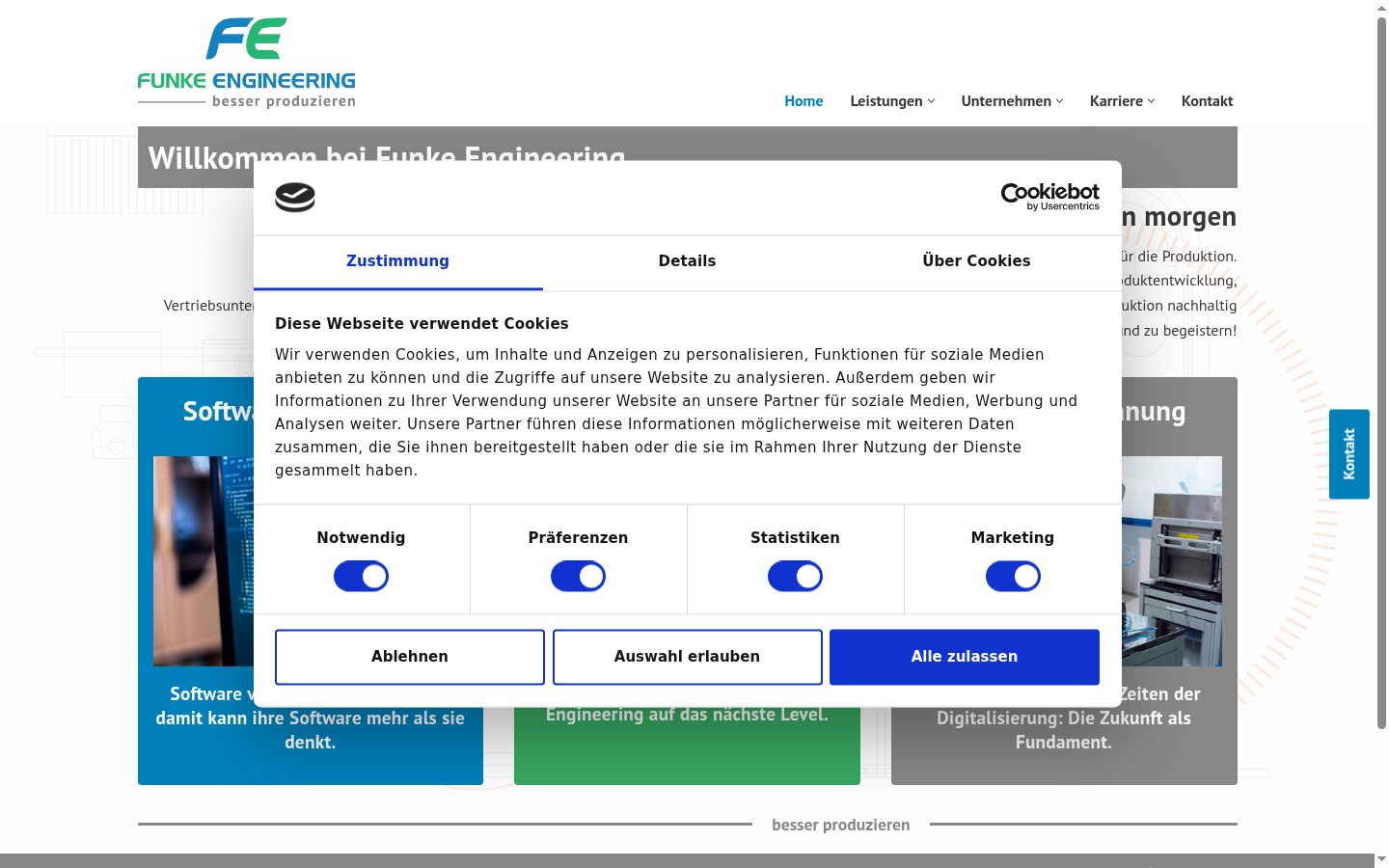Switch to the Details tab
1389x868 pixels.
(687, 262)
